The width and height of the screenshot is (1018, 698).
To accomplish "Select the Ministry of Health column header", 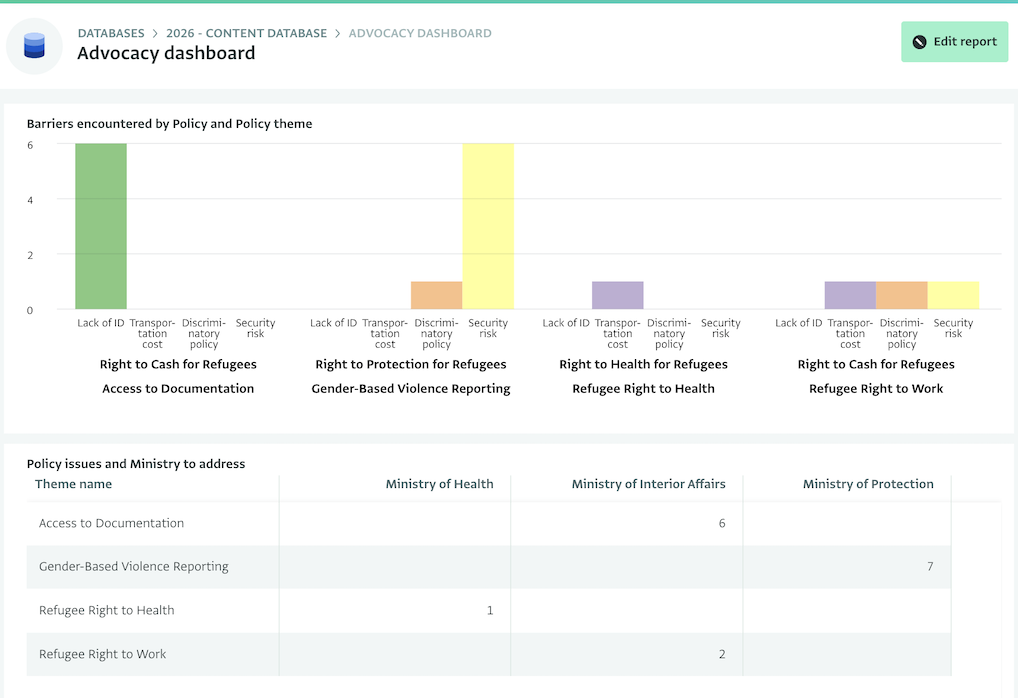I will coord(439,484).
